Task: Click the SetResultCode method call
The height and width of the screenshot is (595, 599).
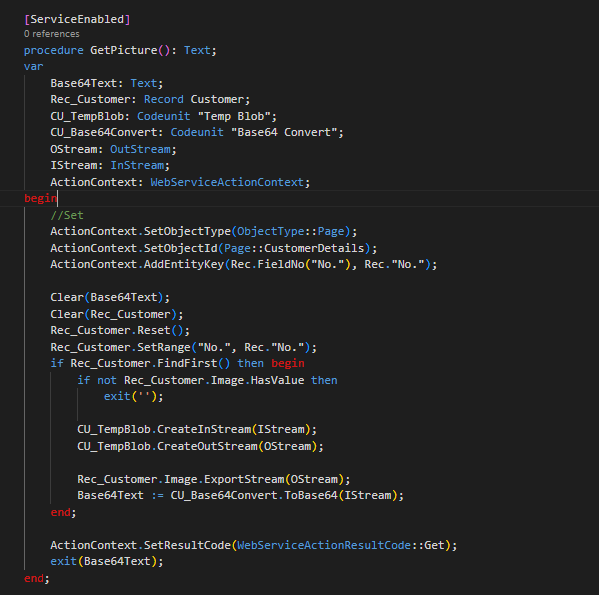Action: point(187,545)
